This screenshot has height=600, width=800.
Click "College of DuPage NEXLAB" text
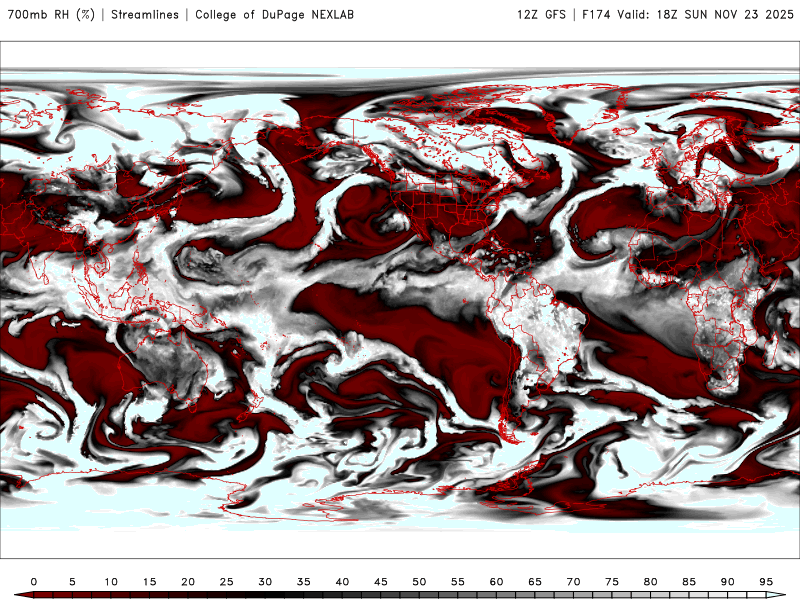pos(274,14)
